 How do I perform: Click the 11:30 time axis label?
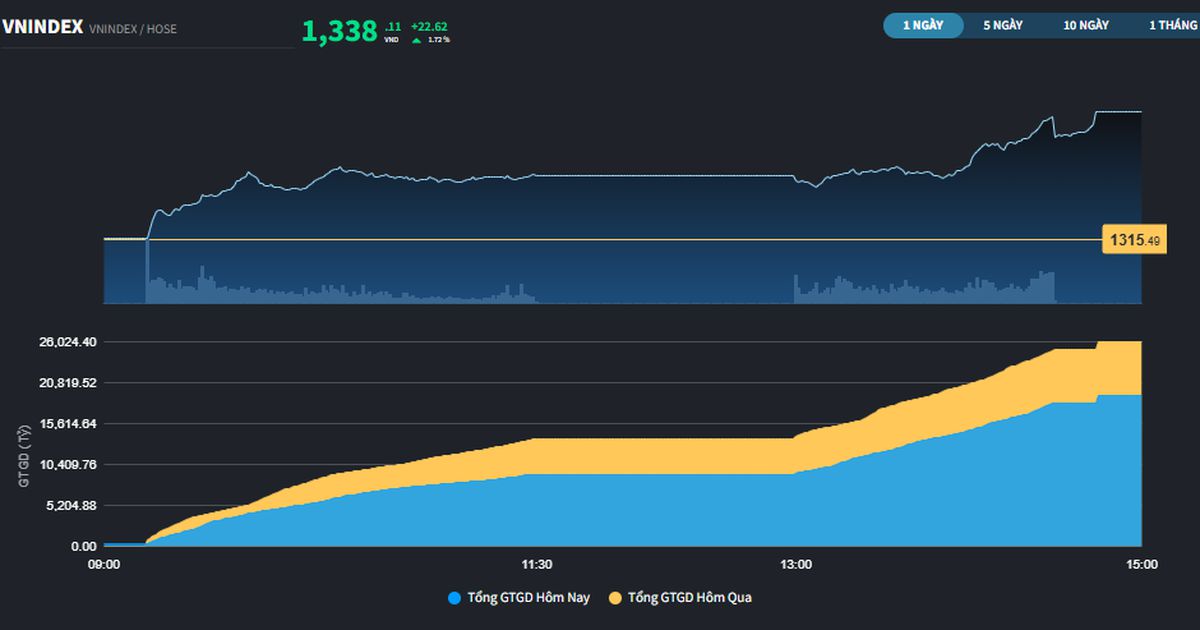click(x=537, y=564)
